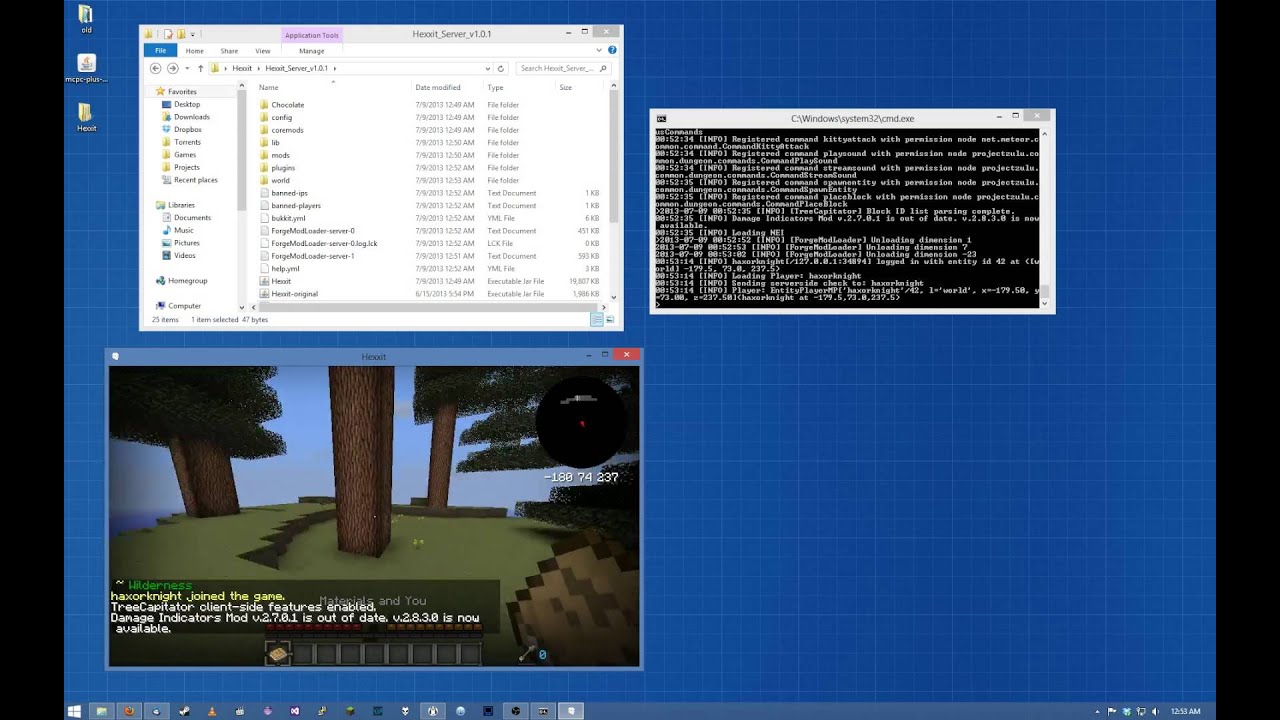This screenshot has width=1280, height=720.
Task: Open Manage ribbon tab
Action: (x=311, y=51)
